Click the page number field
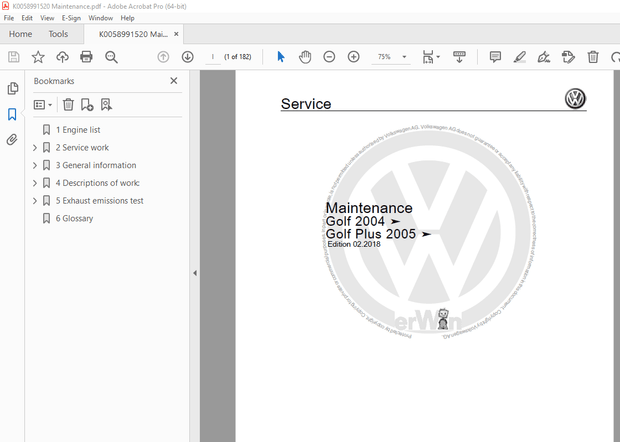Screen dimensions: 620x442 click(x=213, y=57)
